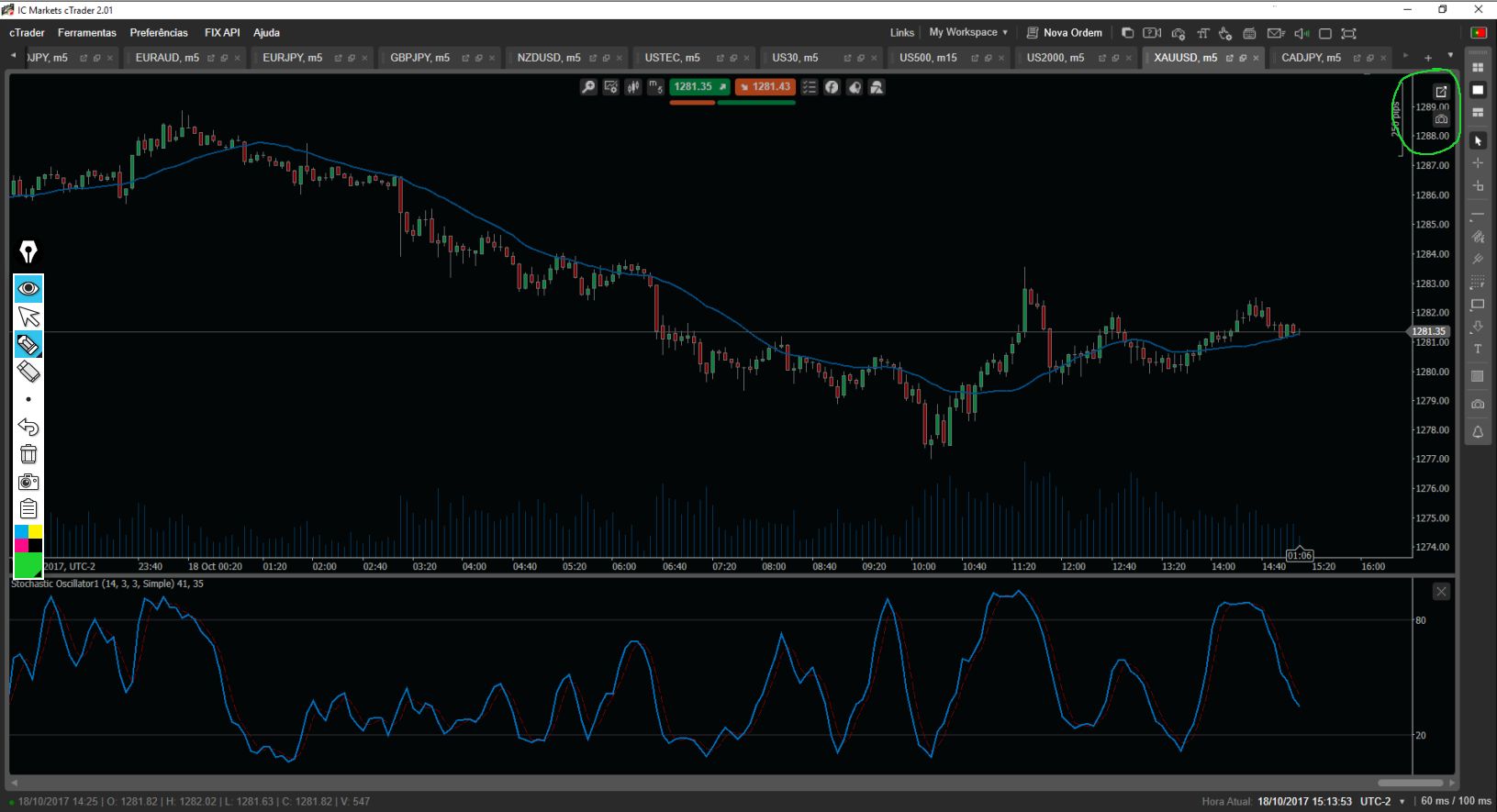Open the Ferramentas menu
The height and width of the screenshot is (812, 1497).
pos(87,33)
